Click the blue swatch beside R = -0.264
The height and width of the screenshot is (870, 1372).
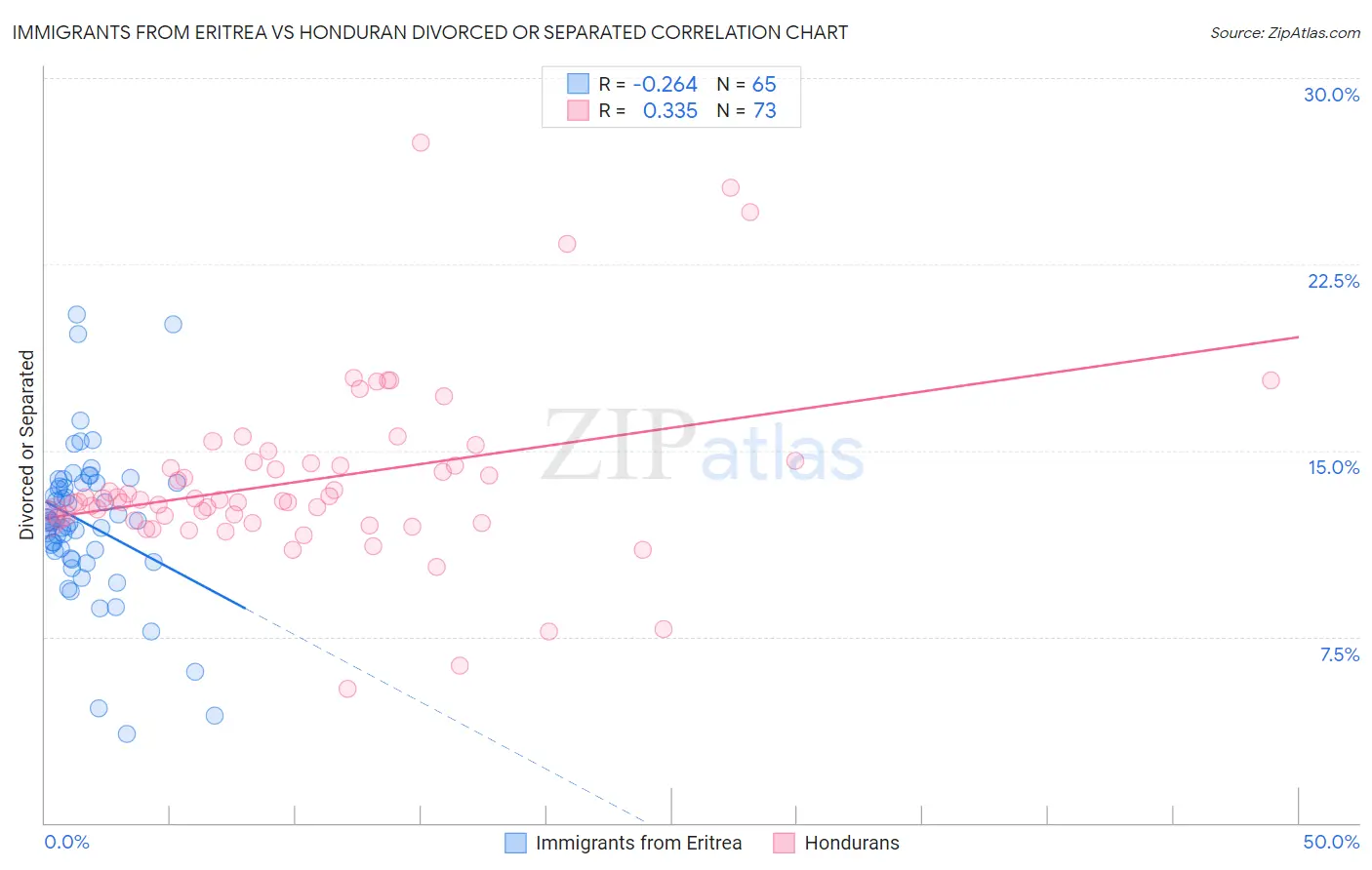(x=578, y=84)
